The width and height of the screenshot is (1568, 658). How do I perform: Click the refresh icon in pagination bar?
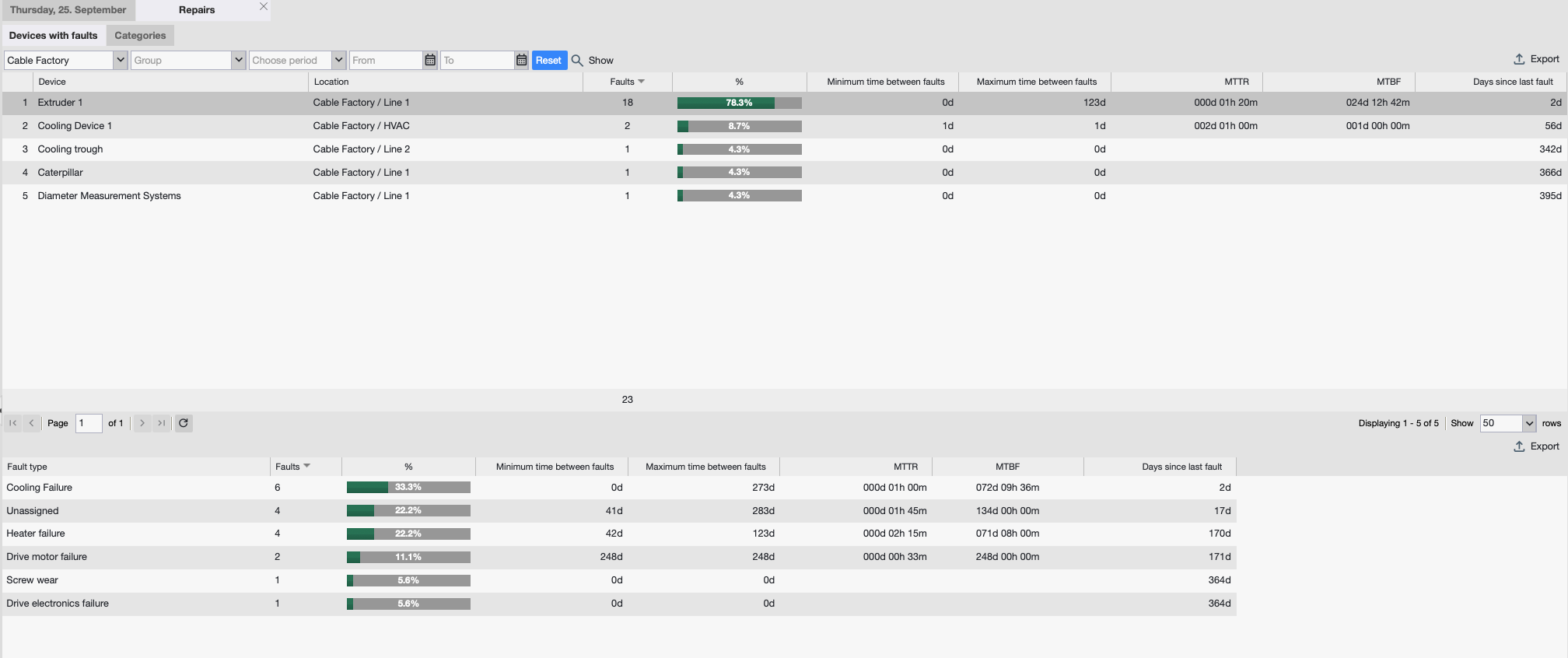184,423
